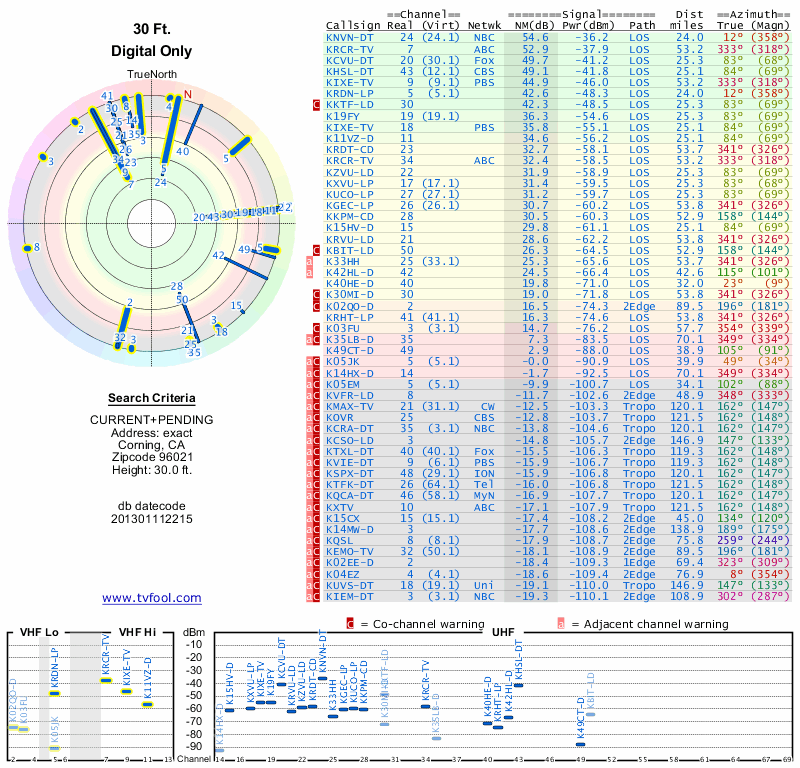Click the K49CT-D marker in UHF chart
800x768 pixels.
point(581,745)
